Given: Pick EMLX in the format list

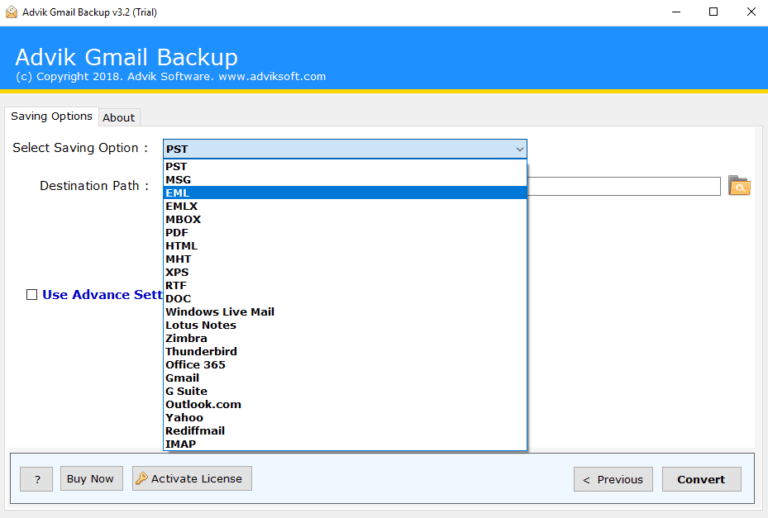Looking at the screenshot, I should coord(345,206).
